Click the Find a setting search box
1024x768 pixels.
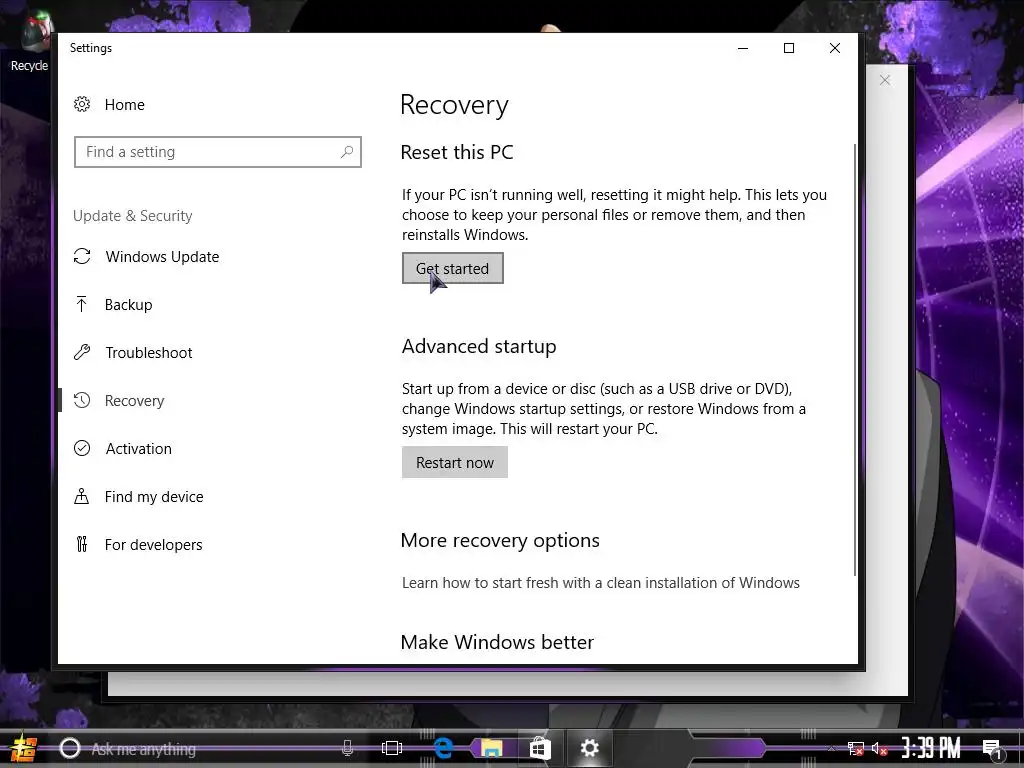tap(217, 152)
